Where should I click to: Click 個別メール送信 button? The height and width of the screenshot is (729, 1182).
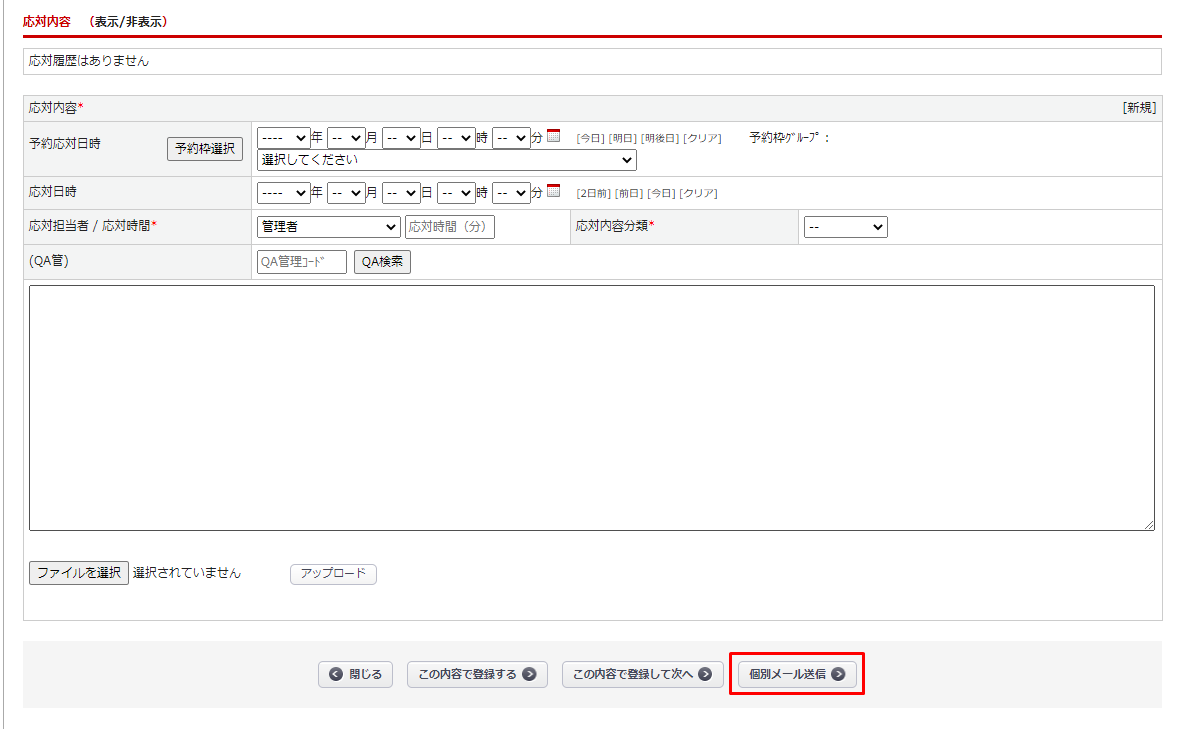797,674
